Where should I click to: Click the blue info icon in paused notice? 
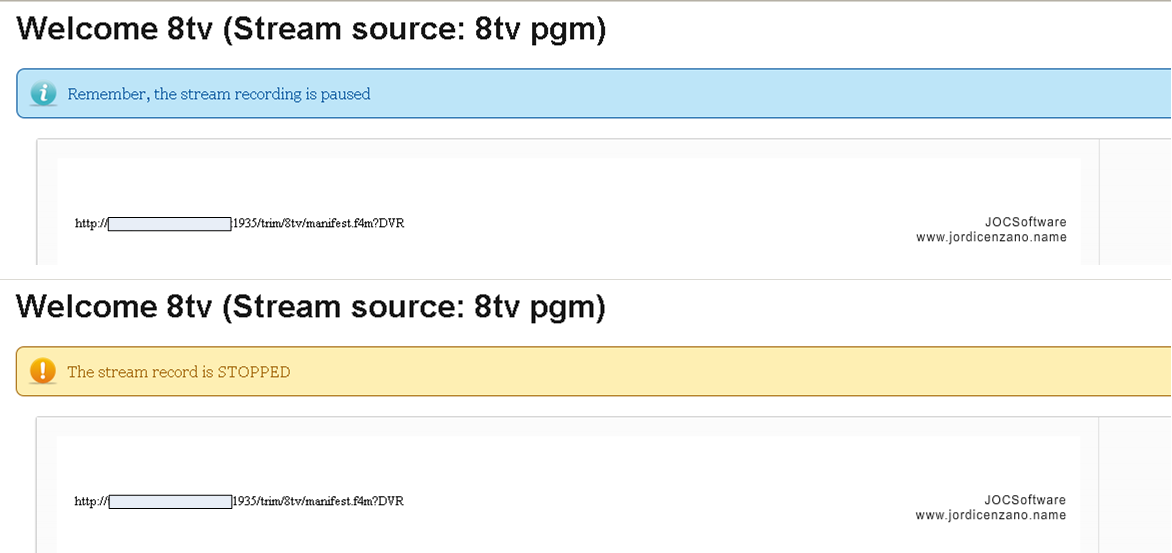(43, 94)
